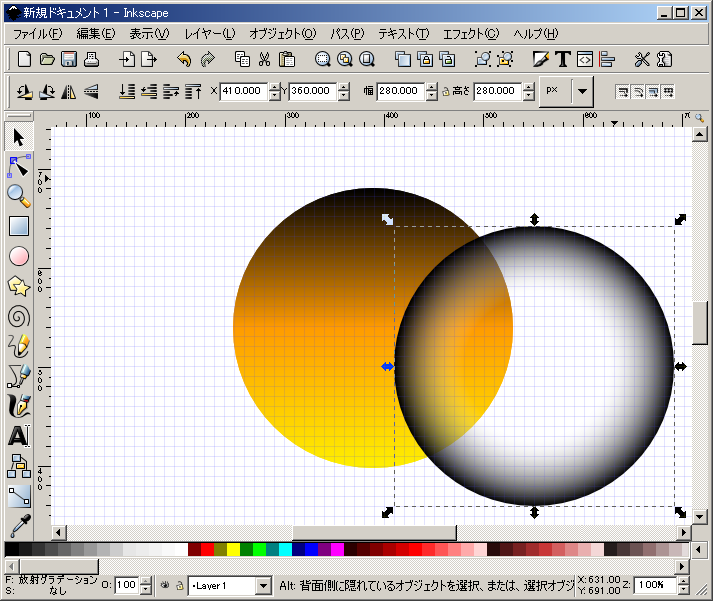Open the ヘルプ menu

pyautogui.click(x=536, y=34)
